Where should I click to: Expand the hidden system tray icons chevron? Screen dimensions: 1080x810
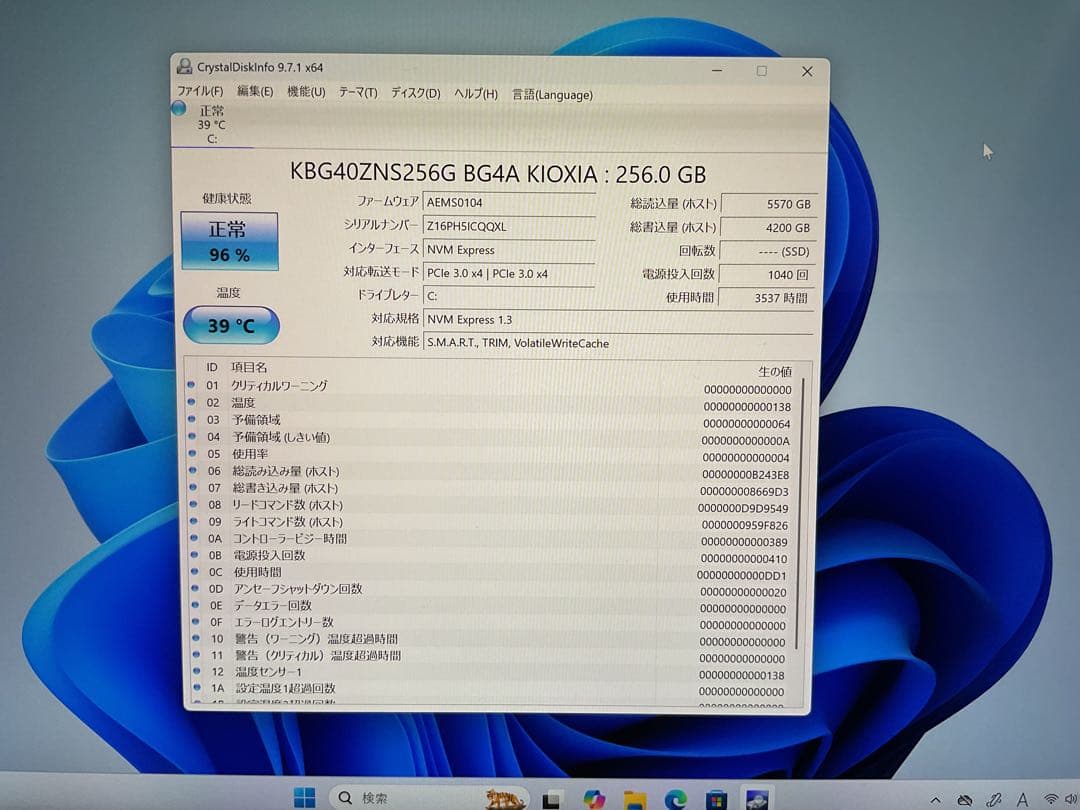[935, 799]
